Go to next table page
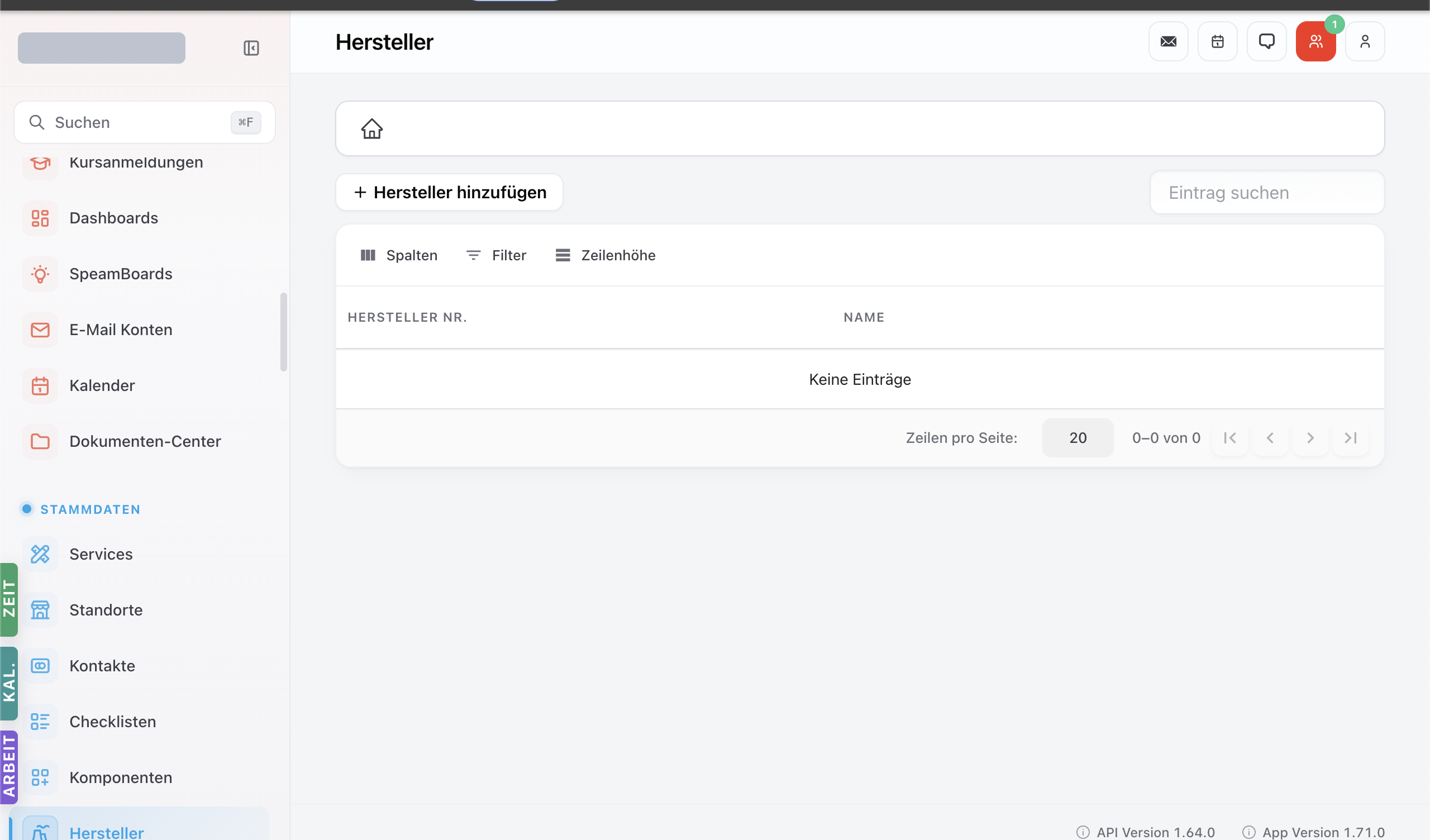Image resolution: width=1430 pixels, height=840 pixels. (x=1310, y=438)
